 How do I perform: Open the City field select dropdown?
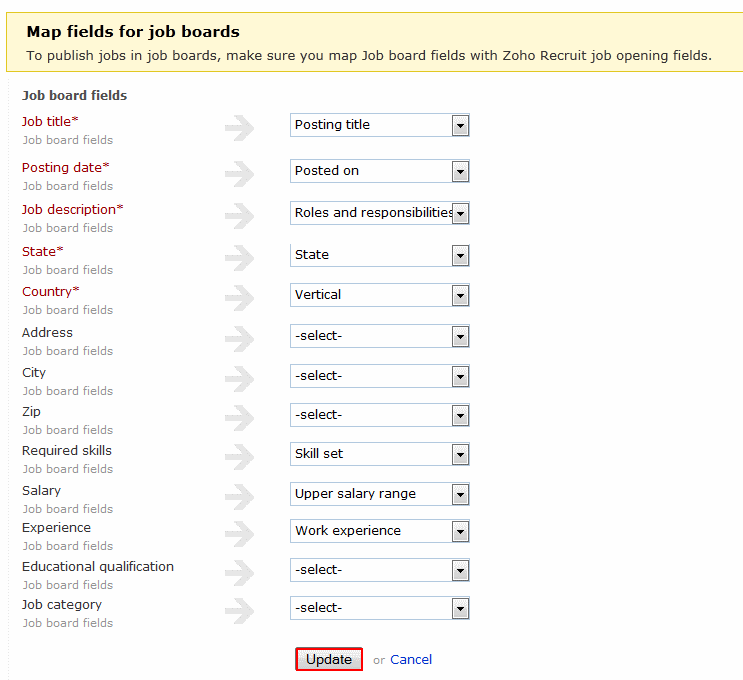pos(379,376)
